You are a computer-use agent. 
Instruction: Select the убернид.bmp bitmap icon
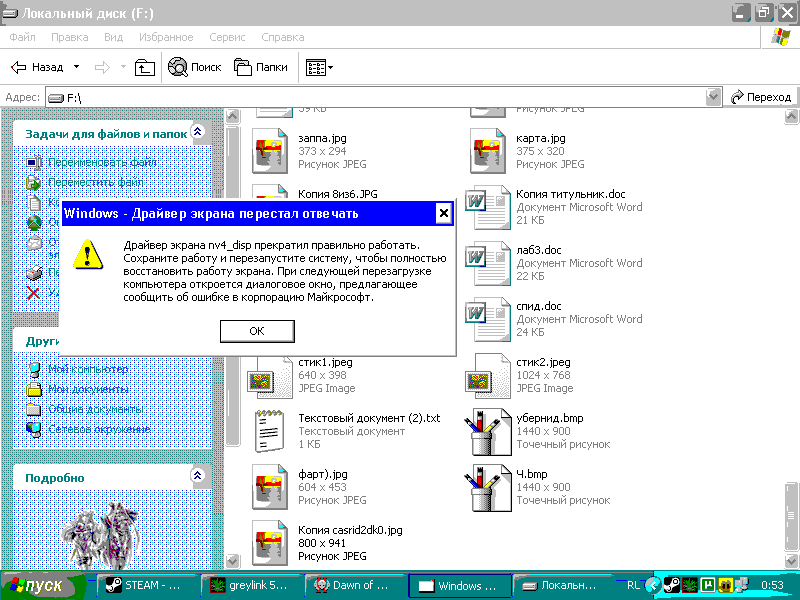click(x=488, y=432)
